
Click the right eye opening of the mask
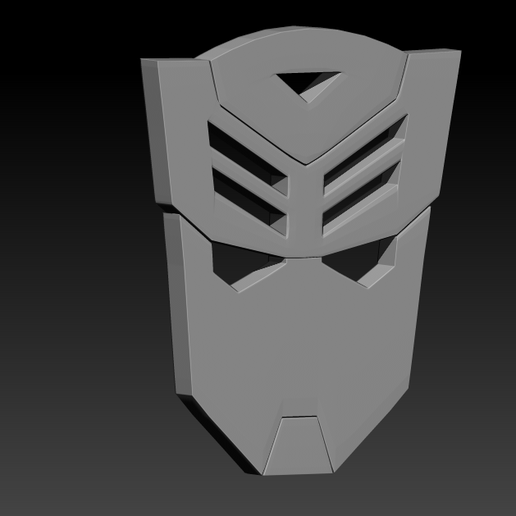[x=360, y=262]
